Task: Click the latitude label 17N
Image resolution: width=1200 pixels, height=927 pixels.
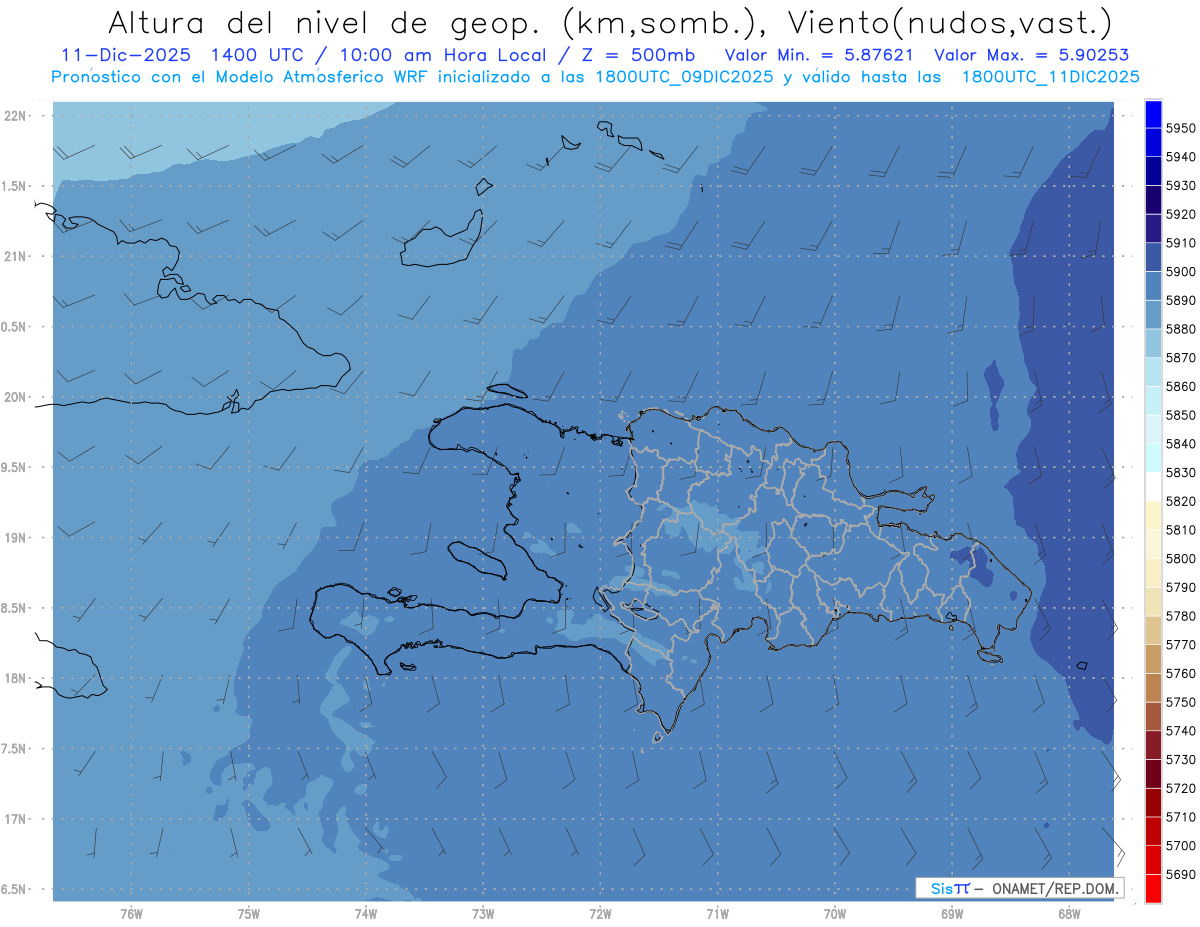Action: tap(15, 819)
